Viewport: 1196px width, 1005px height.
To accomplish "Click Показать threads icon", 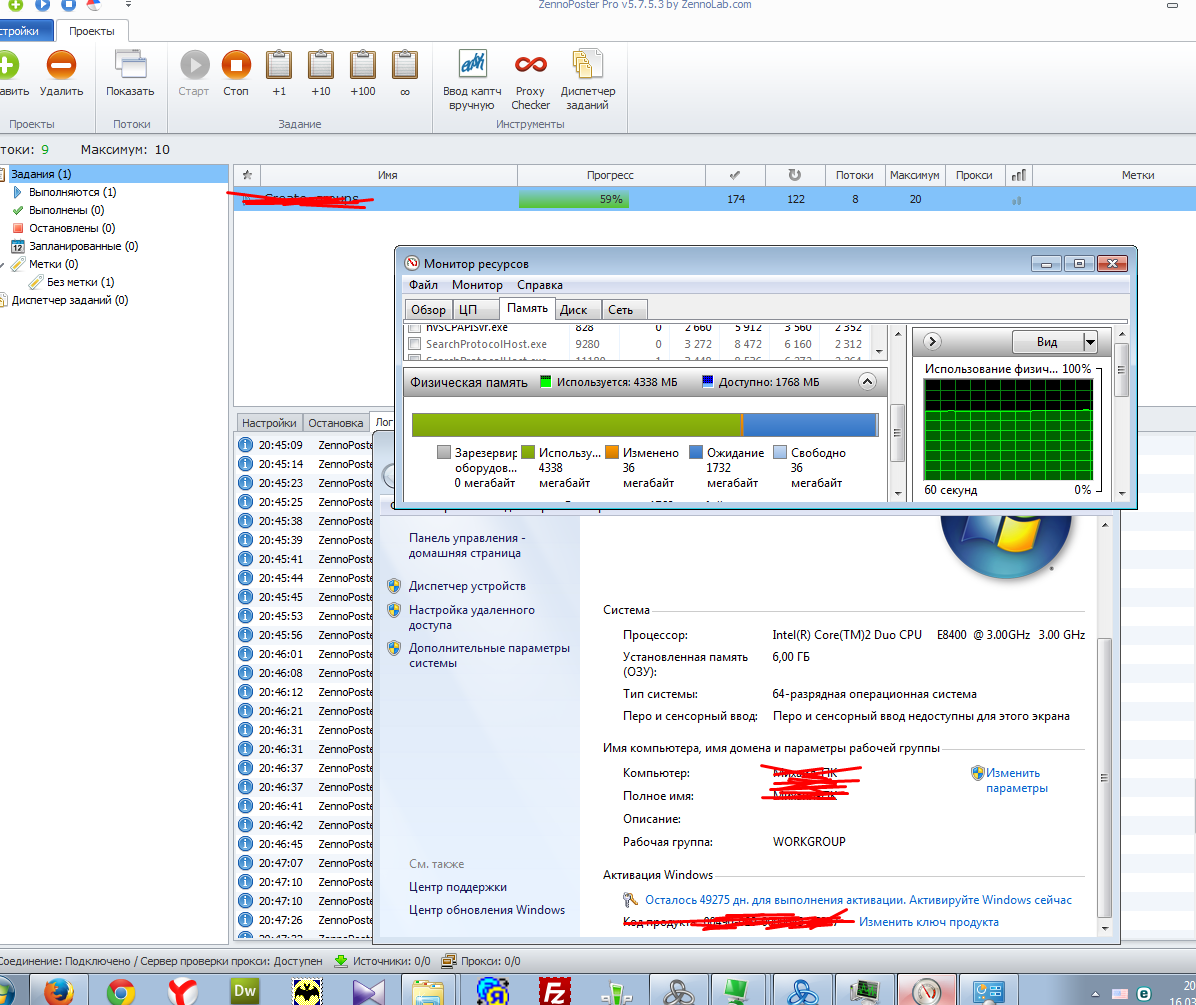I will tap(130, 74).
